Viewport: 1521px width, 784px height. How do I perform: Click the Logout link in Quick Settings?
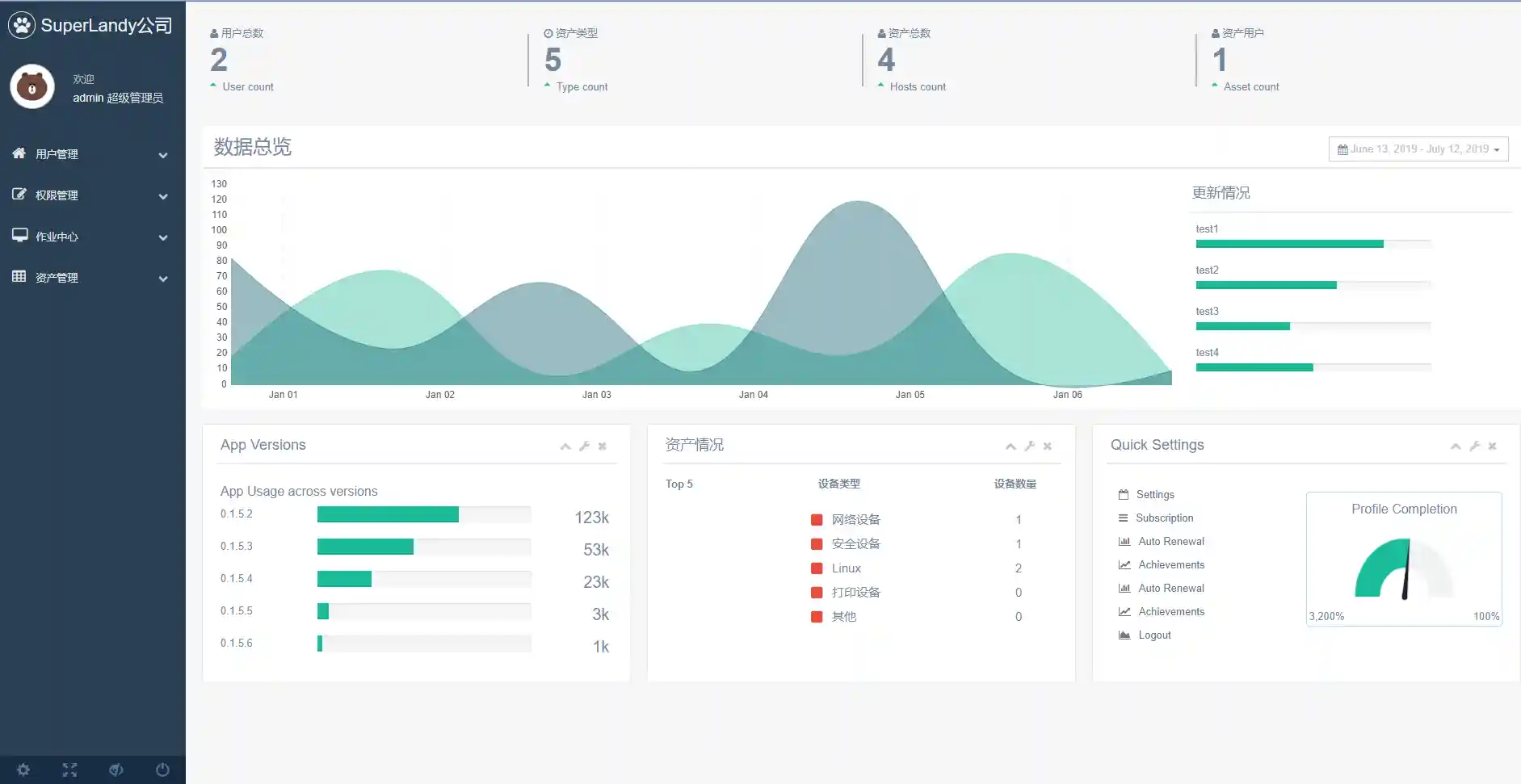1154,635
